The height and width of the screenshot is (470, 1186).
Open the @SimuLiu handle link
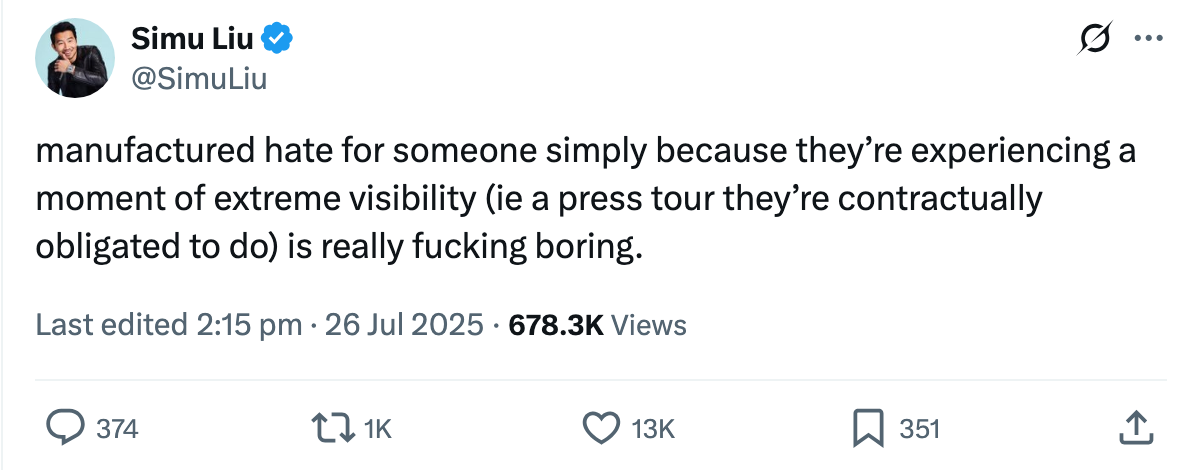click(x=198, y=77)
